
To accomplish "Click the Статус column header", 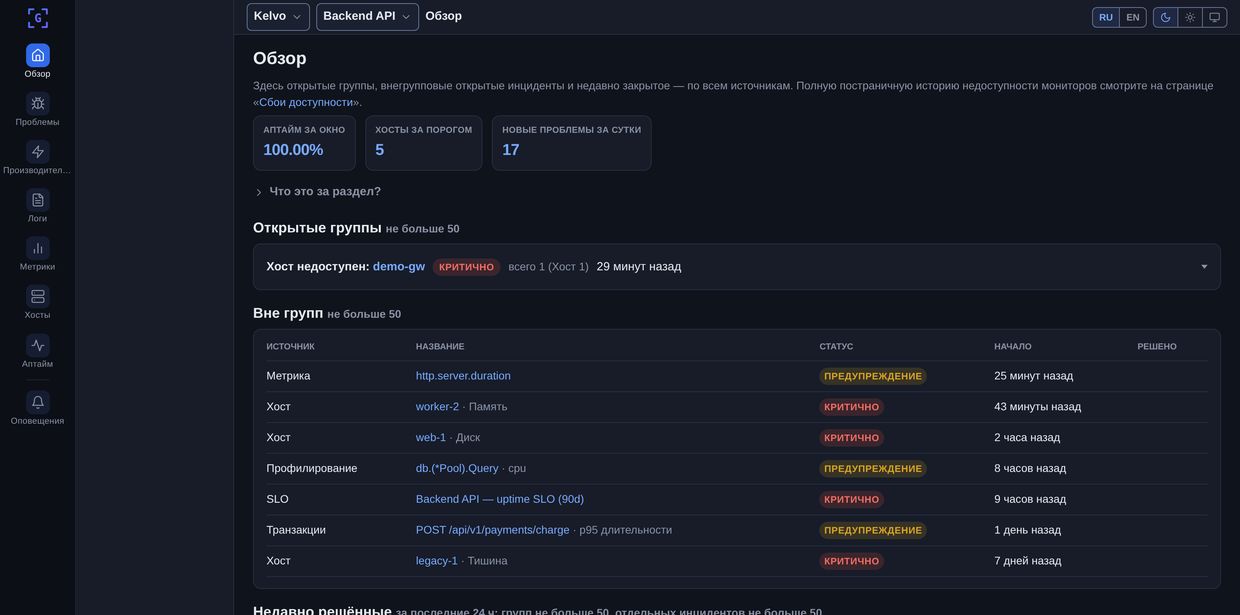I will (837, 347).
